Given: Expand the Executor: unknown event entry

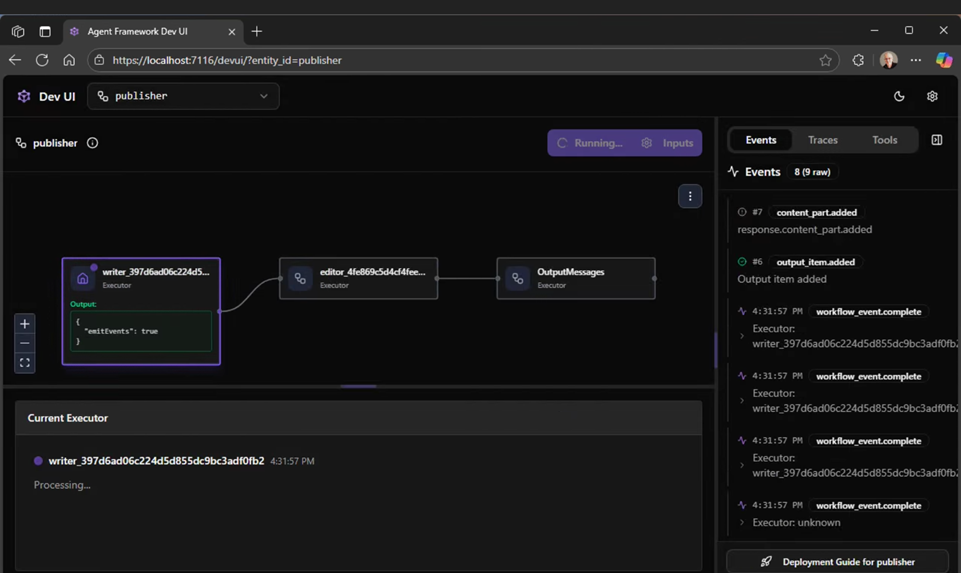Looking at the screenshot, I should pyautogui.click(x=742, y=522).
